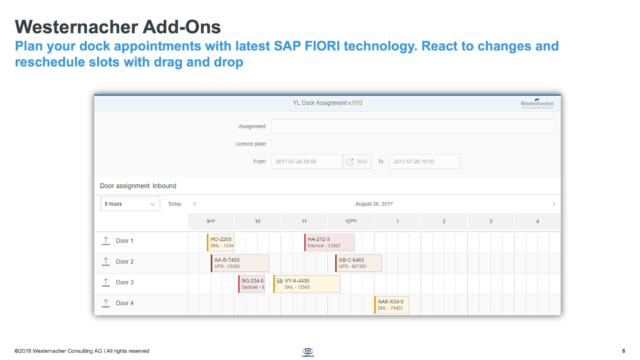The height and width of the screenshot is (360, 640).
Task: Select appointment VY-A-4435 on Door 3
Action: 307,284
